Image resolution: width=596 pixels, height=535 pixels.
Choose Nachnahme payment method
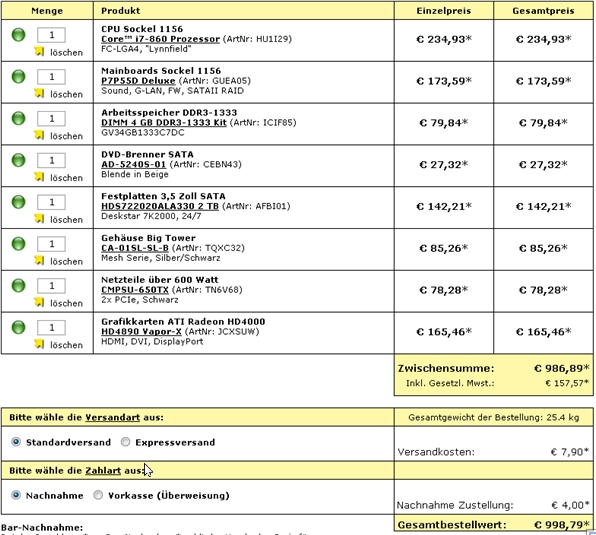16,495
